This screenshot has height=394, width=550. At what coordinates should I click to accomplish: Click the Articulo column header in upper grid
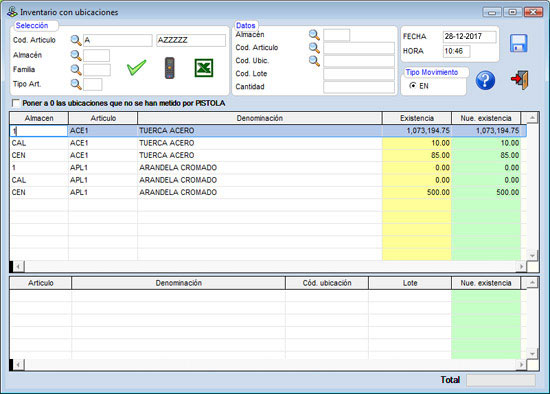tap(103, 118)
